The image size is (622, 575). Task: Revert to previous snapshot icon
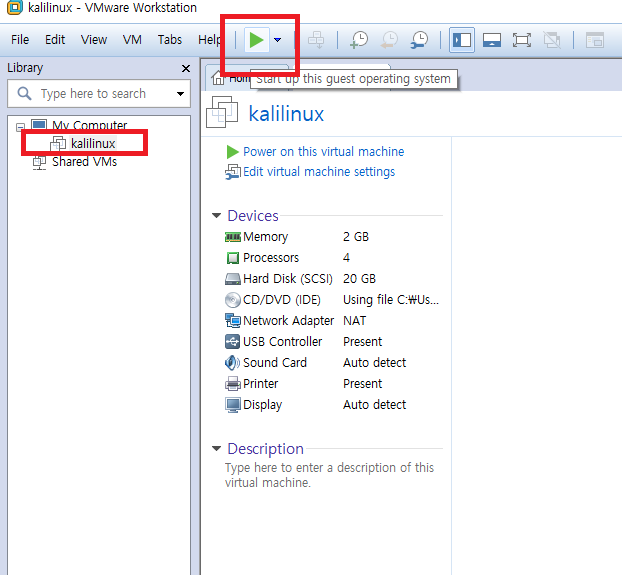[x=389, y=40]
